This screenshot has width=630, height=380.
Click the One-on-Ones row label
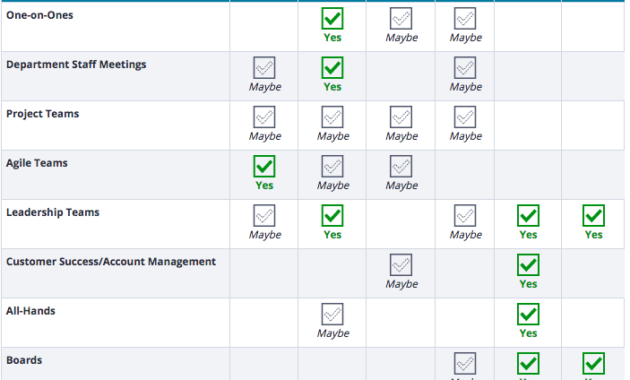pos(40,15)
